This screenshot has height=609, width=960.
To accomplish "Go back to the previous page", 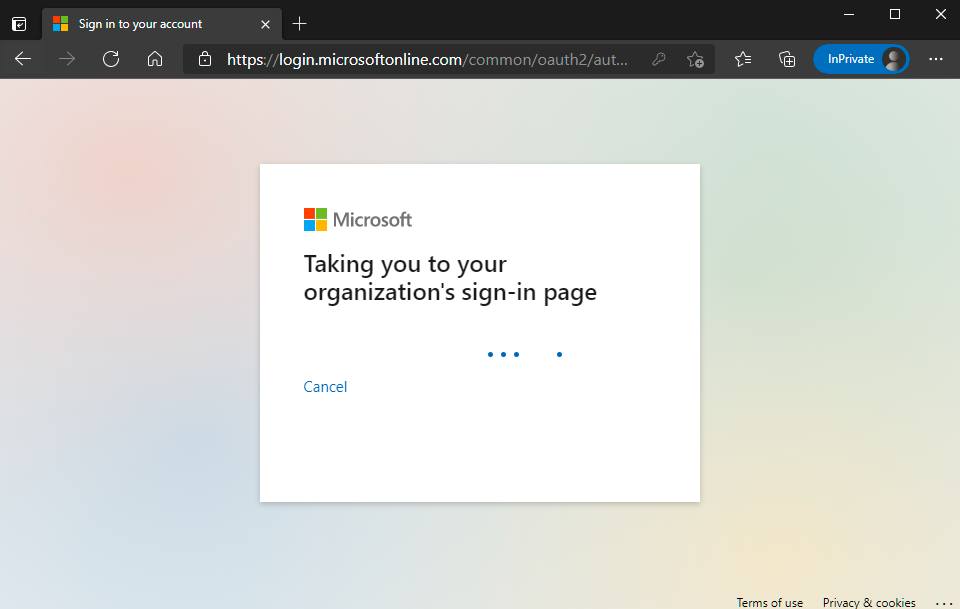I will point(23,60).
